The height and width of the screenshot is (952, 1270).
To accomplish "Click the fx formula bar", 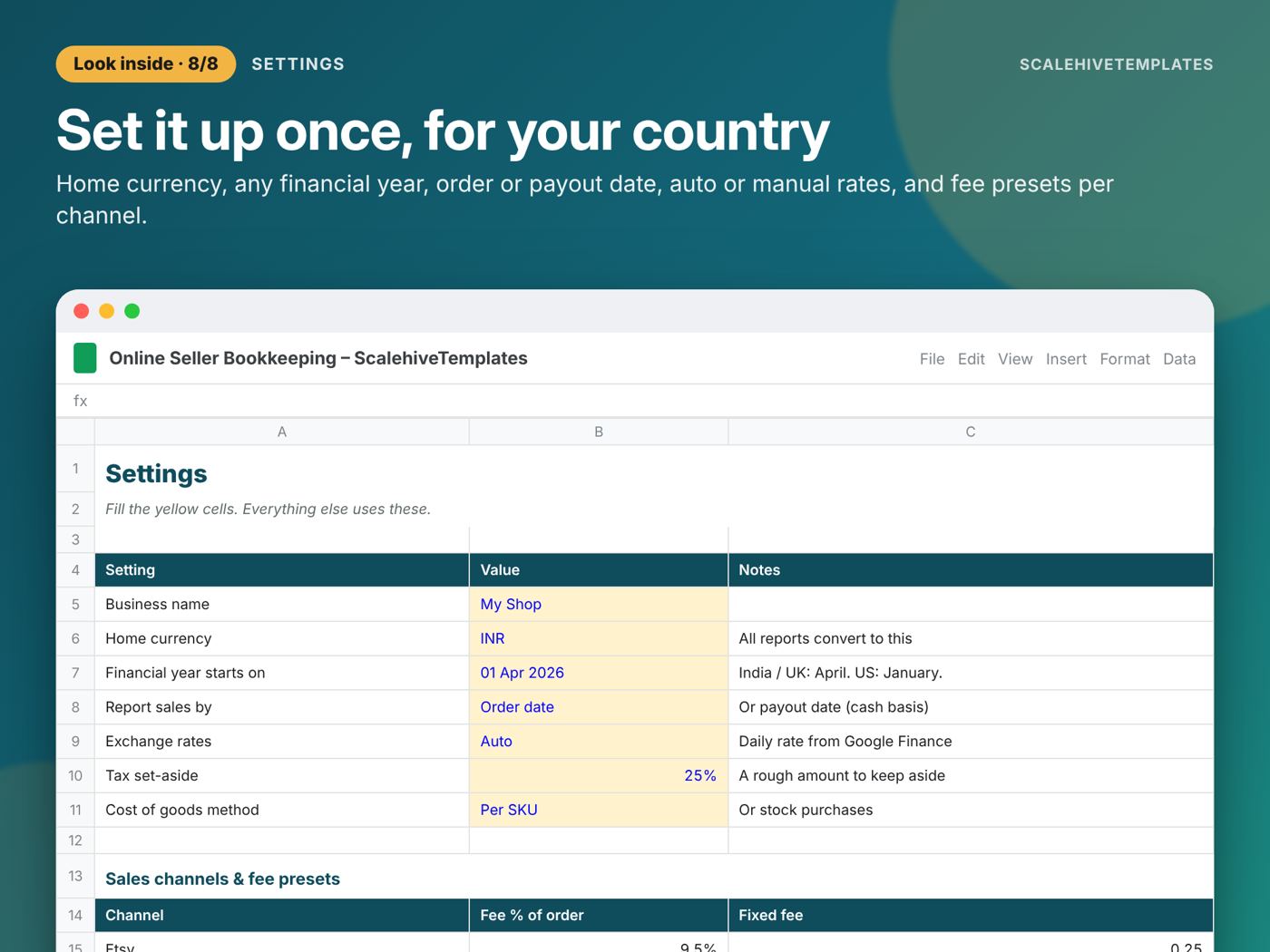I will (635, 401).
